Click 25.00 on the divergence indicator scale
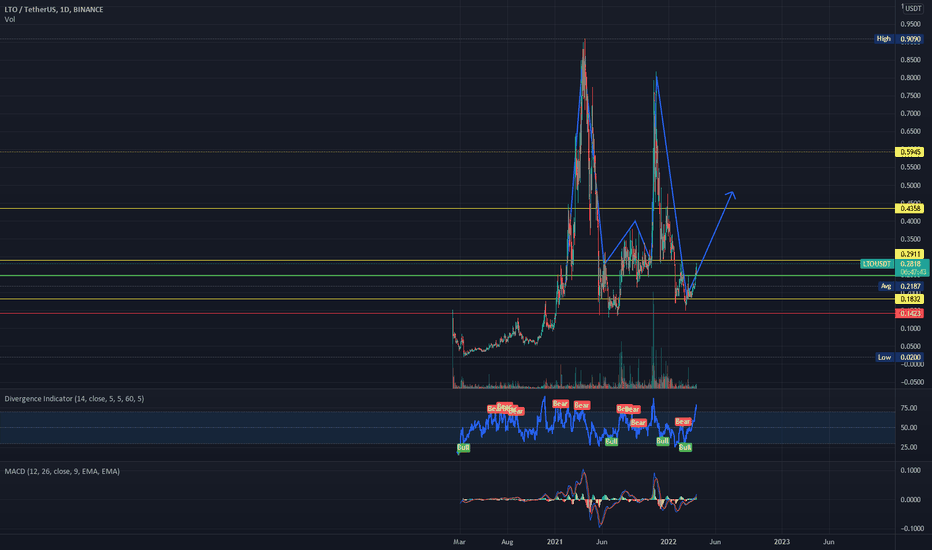This screenshot has height=550, width=932. 909,447
